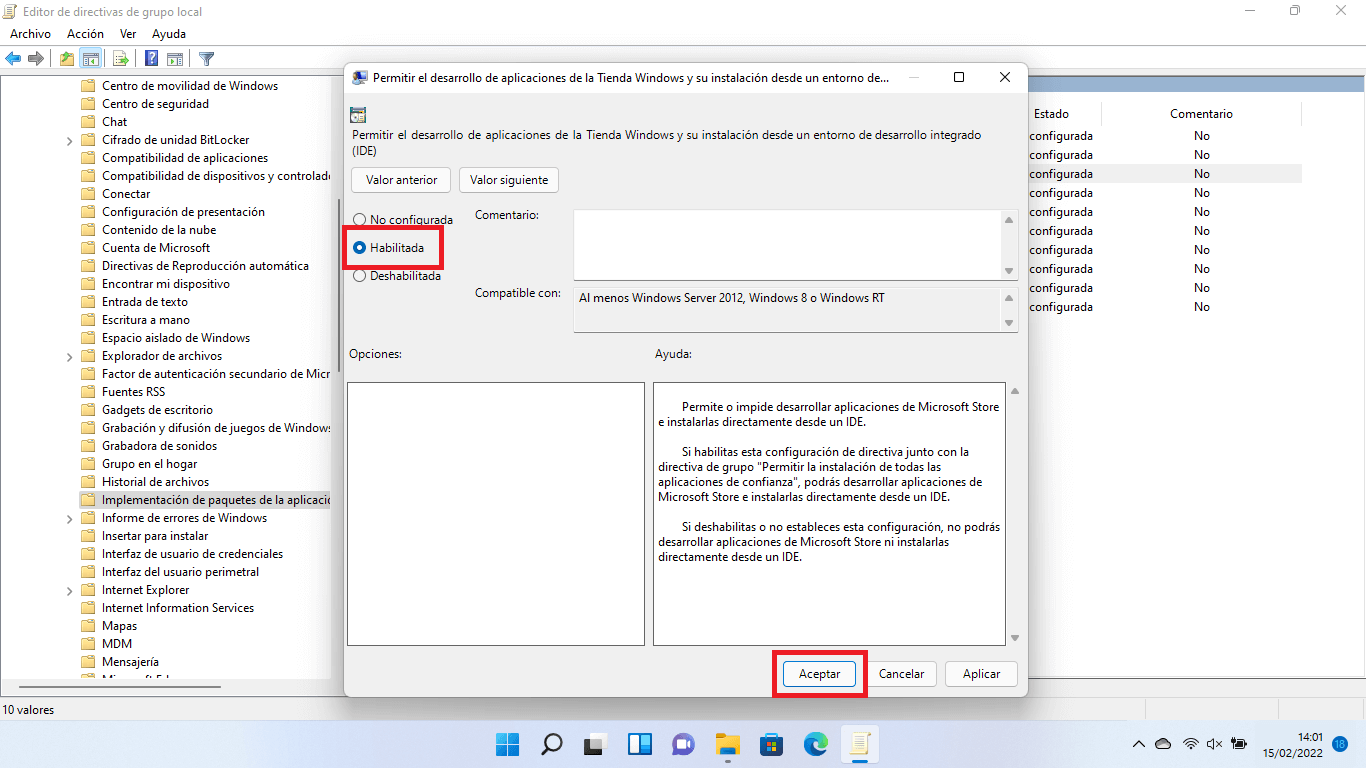
Task: Select the Deshabilitada radio button
Action: (x=360, y=275)
